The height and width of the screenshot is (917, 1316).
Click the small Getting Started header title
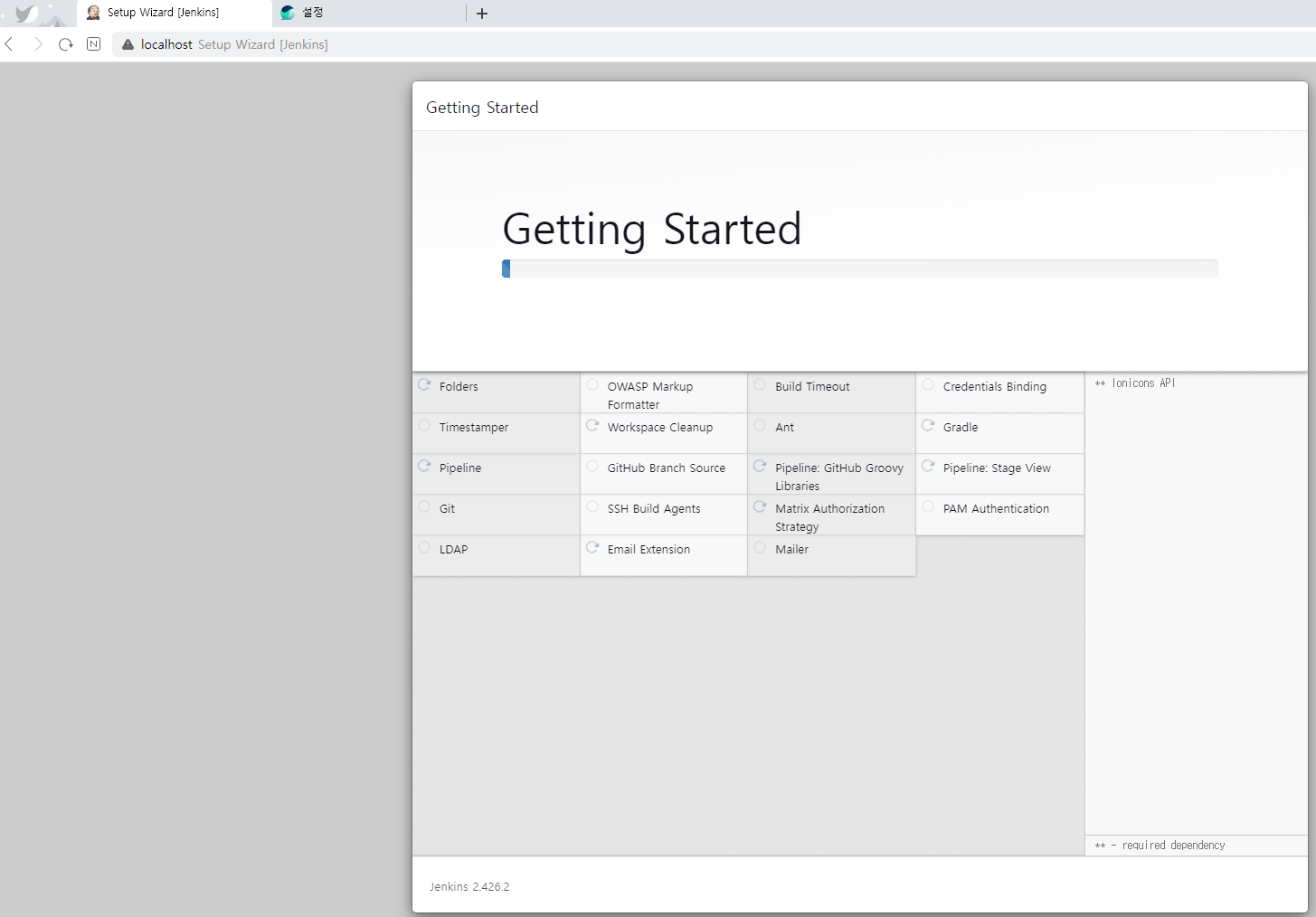pos(482,108)
